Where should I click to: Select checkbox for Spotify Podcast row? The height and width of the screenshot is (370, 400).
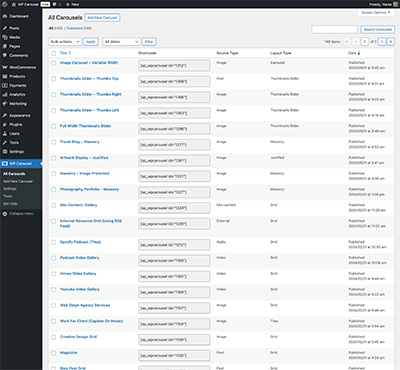[53, 242]
